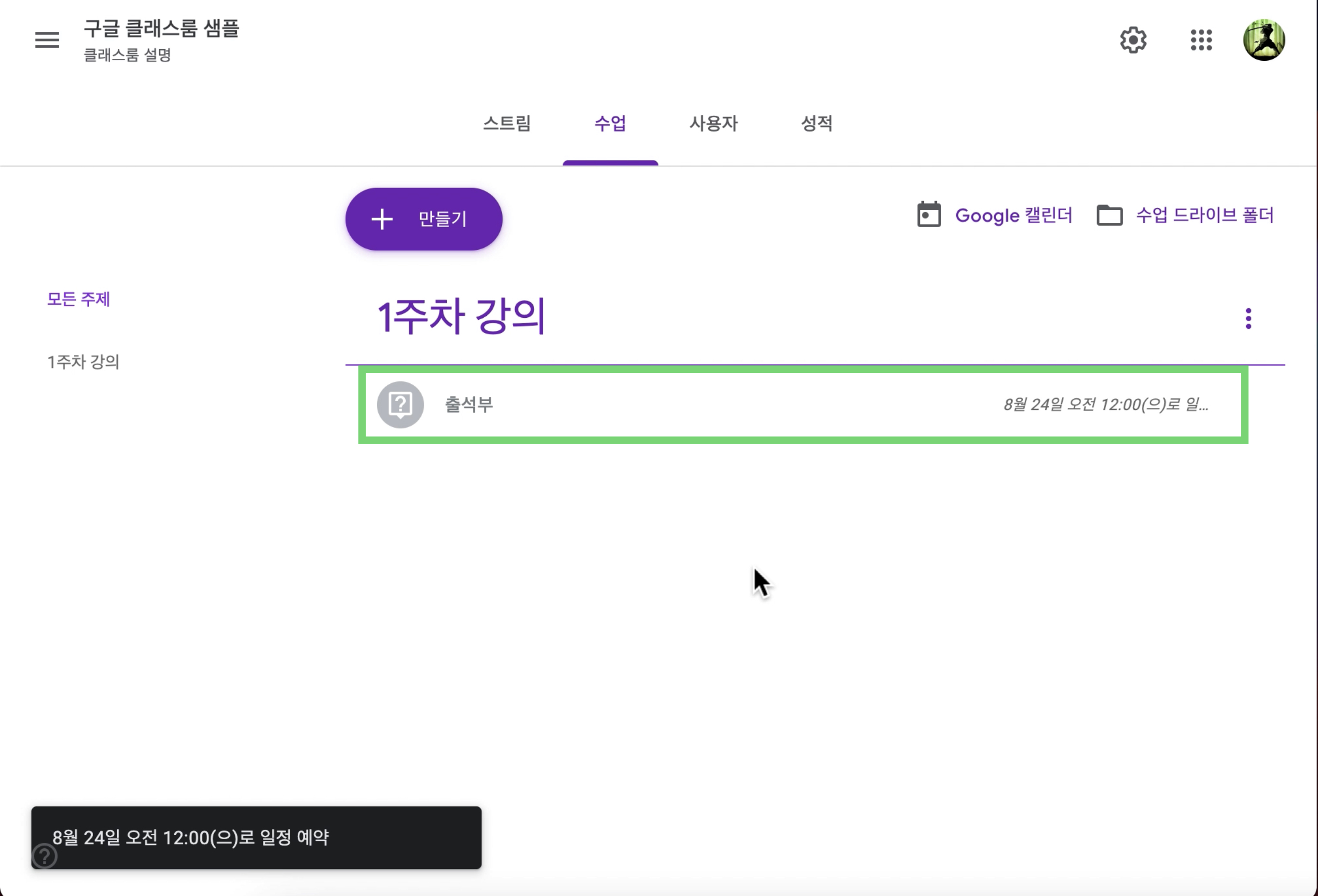Click the plus icon on 만들기
Viewport: 1318px width, 896px height.
point(382,219)
